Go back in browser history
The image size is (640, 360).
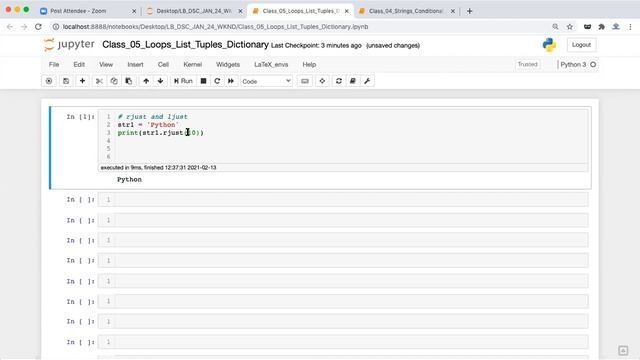[10, 27]
